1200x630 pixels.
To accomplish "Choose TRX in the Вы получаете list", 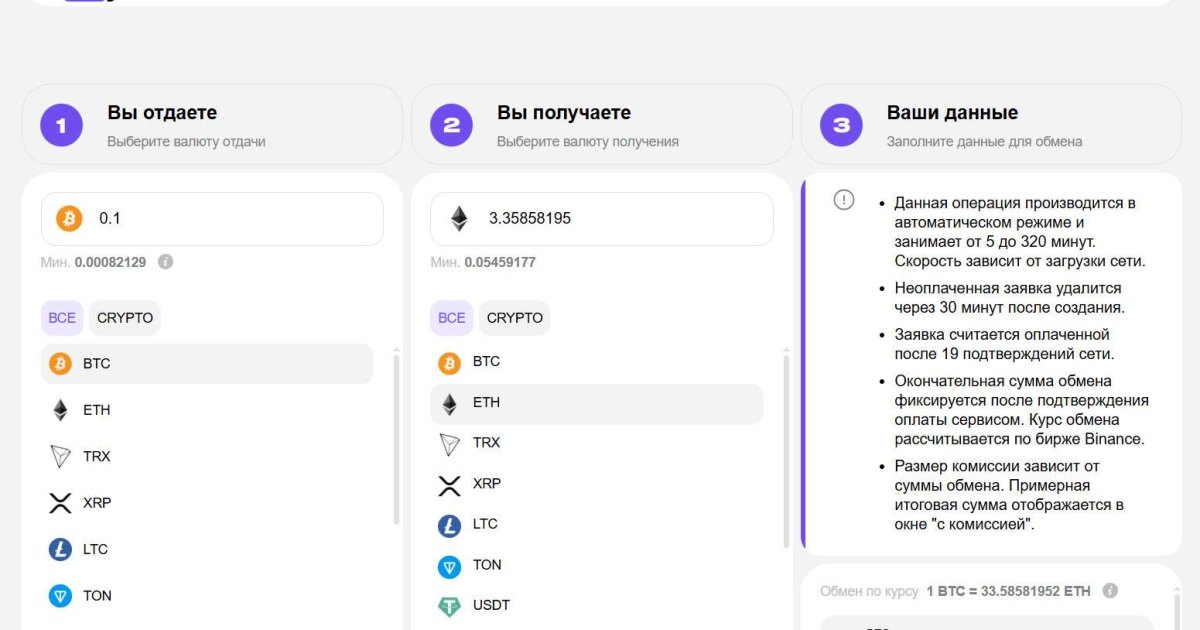I will pos(597,443).
